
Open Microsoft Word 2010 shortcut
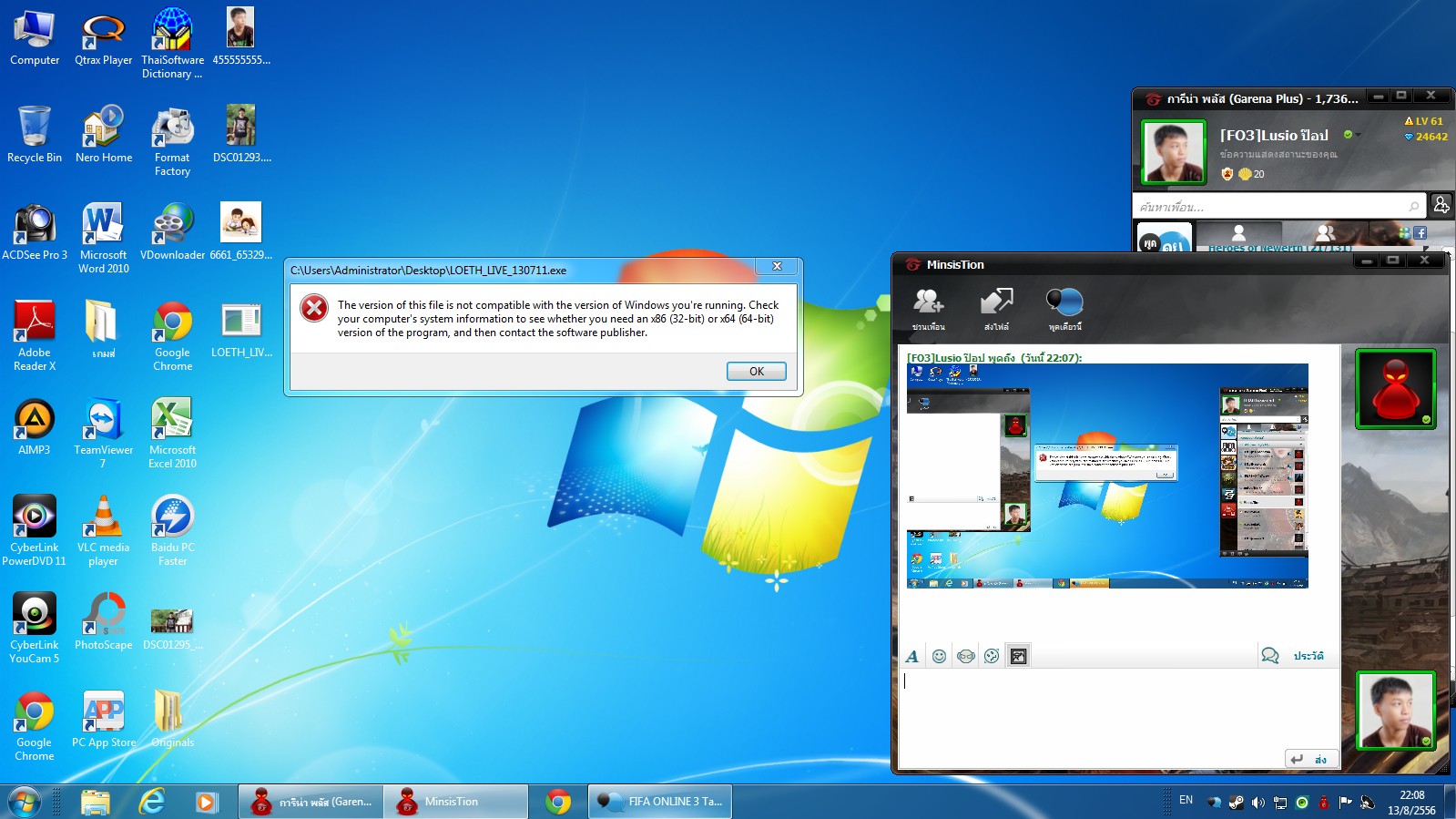[x=104, y=239]
